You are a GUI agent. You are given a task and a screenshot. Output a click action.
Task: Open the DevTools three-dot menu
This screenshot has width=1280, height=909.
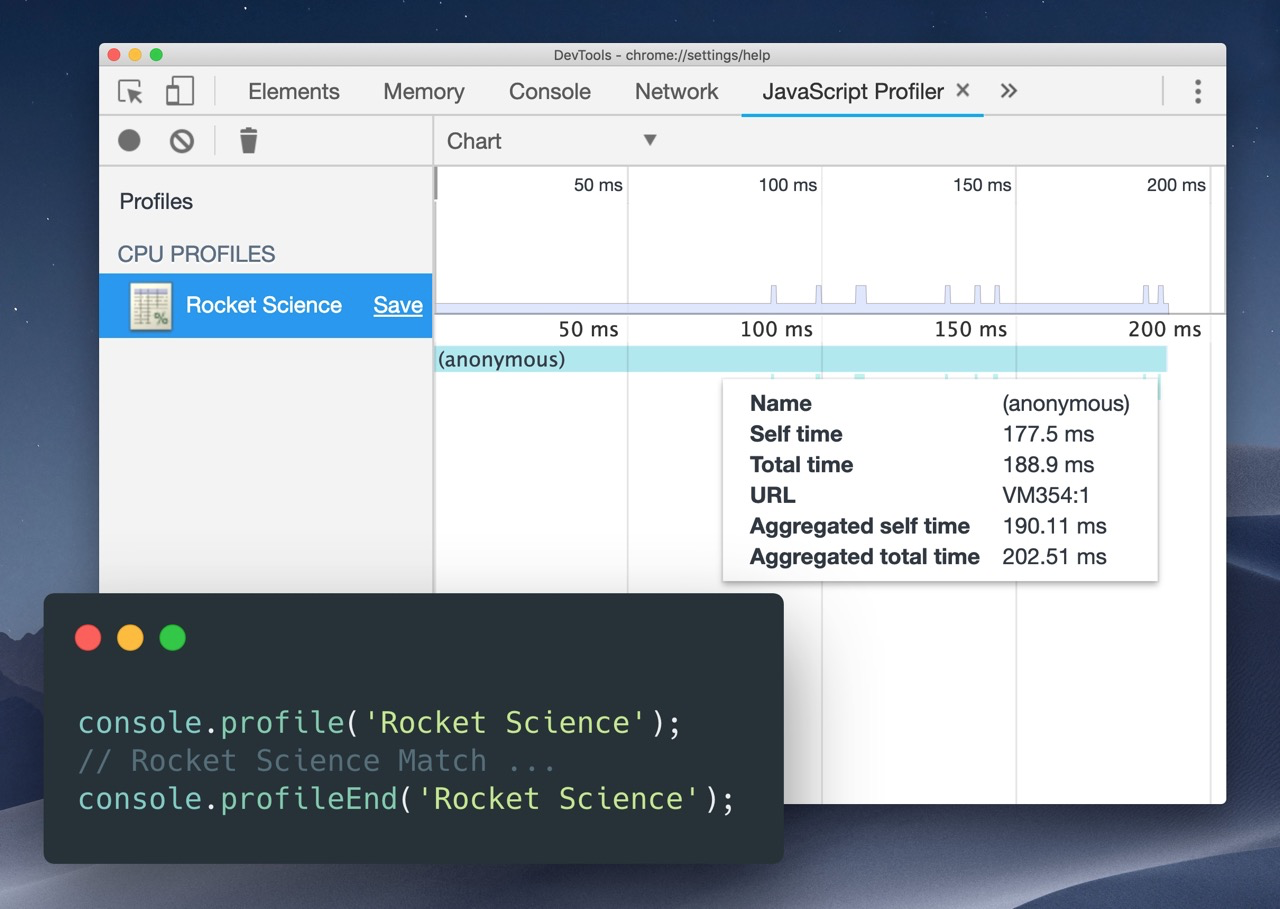[x=1197, y=92]
